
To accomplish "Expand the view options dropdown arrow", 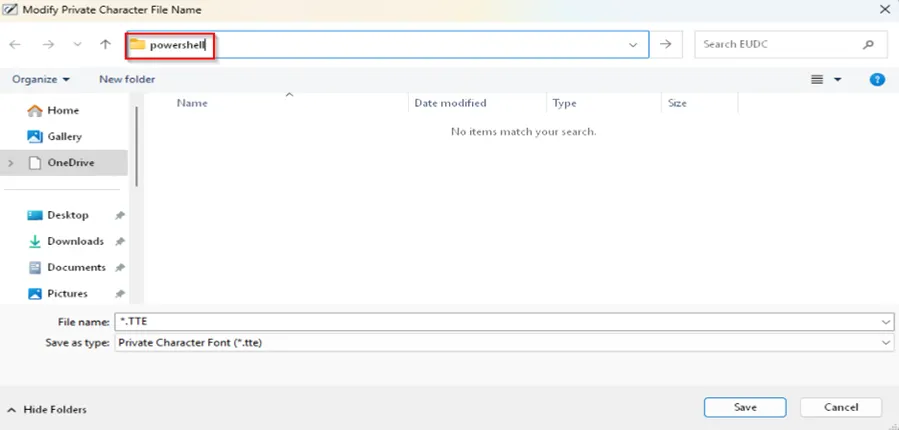I will [x=838, y=79].
